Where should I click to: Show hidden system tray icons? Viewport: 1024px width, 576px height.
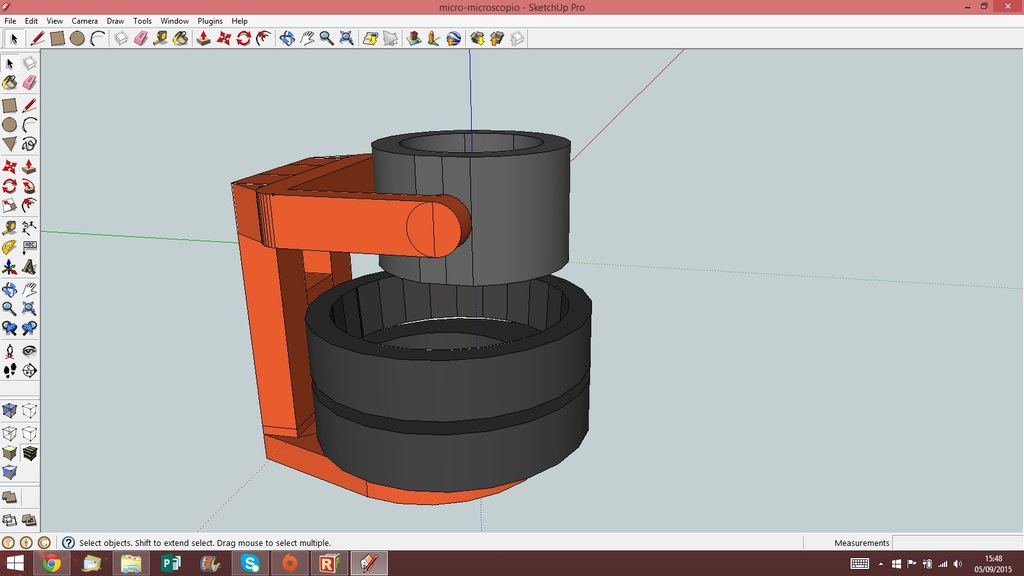click(x=880, y=564)
